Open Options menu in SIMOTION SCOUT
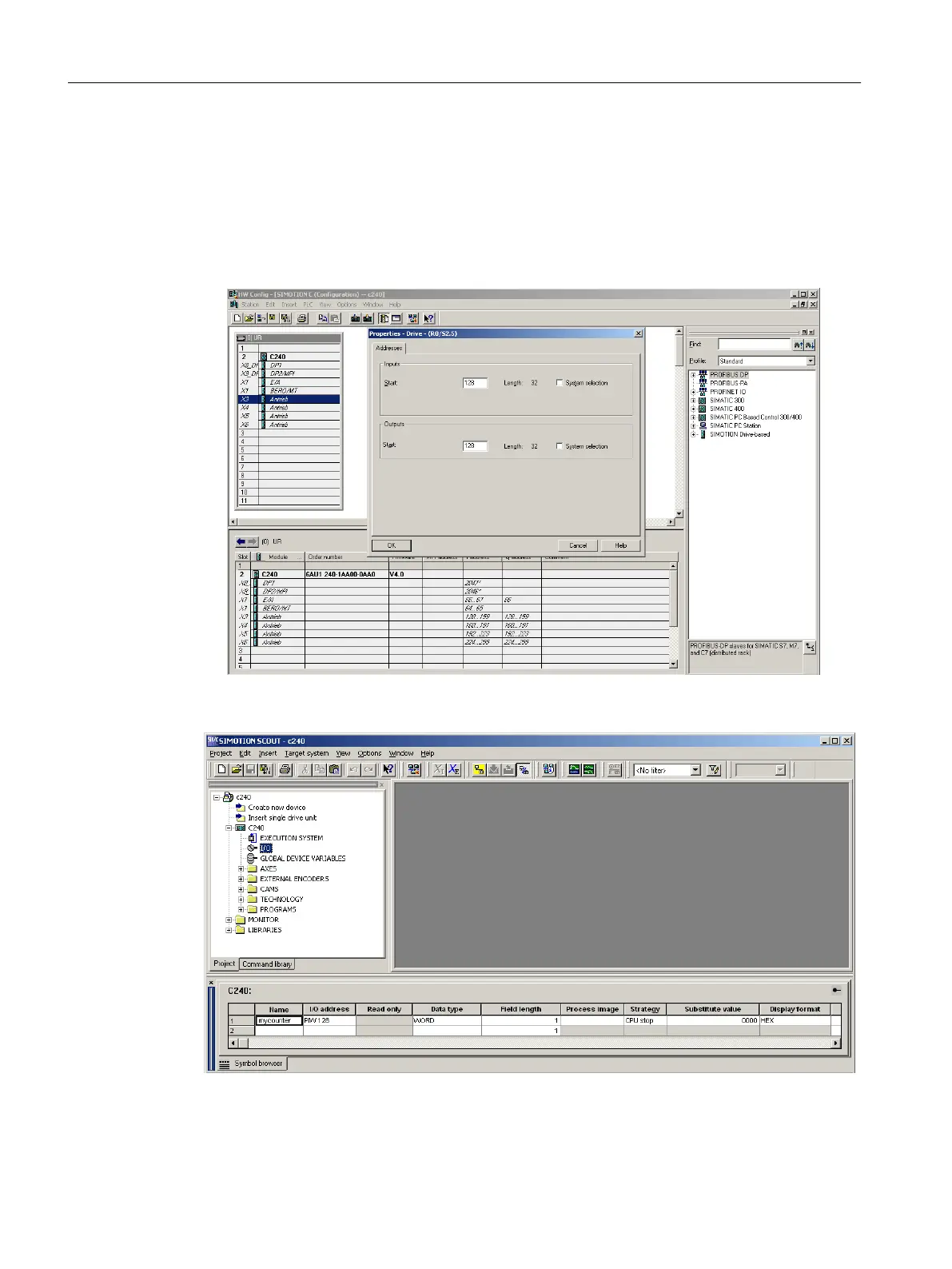 tap(369, 753)
